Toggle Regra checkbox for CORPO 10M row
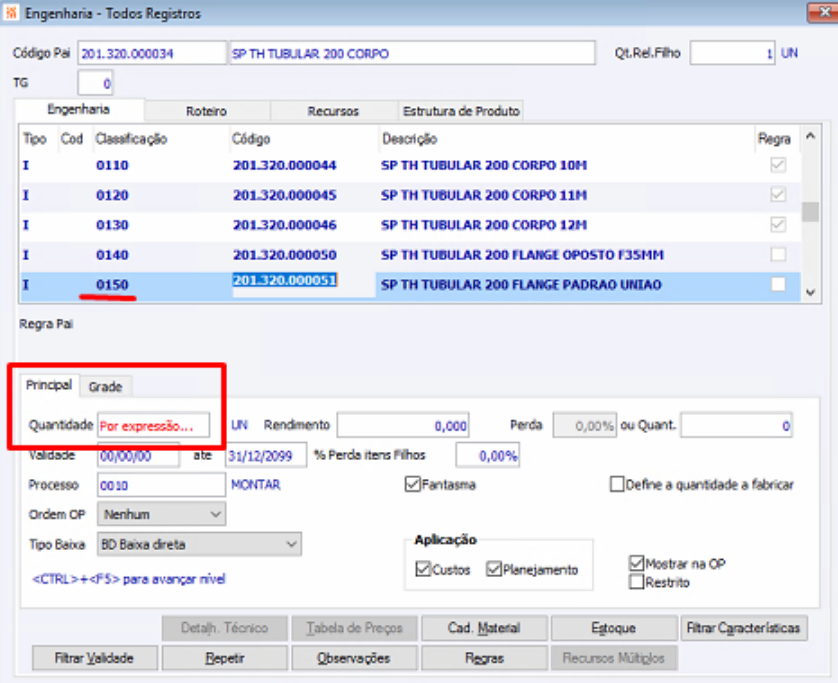Image resolution: width=838 pixels, height=683 pixels. tap(778, 165)
